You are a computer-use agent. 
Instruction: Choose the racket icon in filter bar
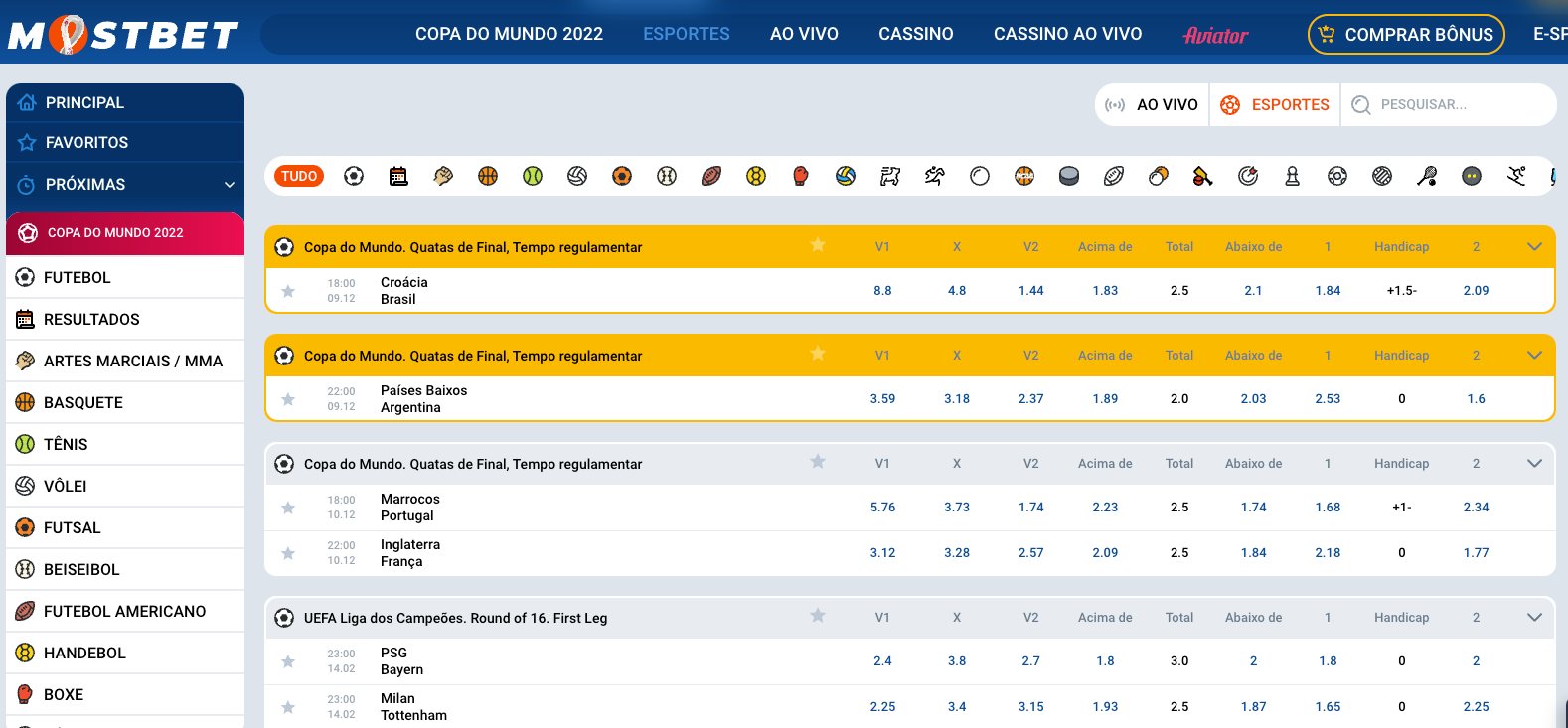point(1427,176)
